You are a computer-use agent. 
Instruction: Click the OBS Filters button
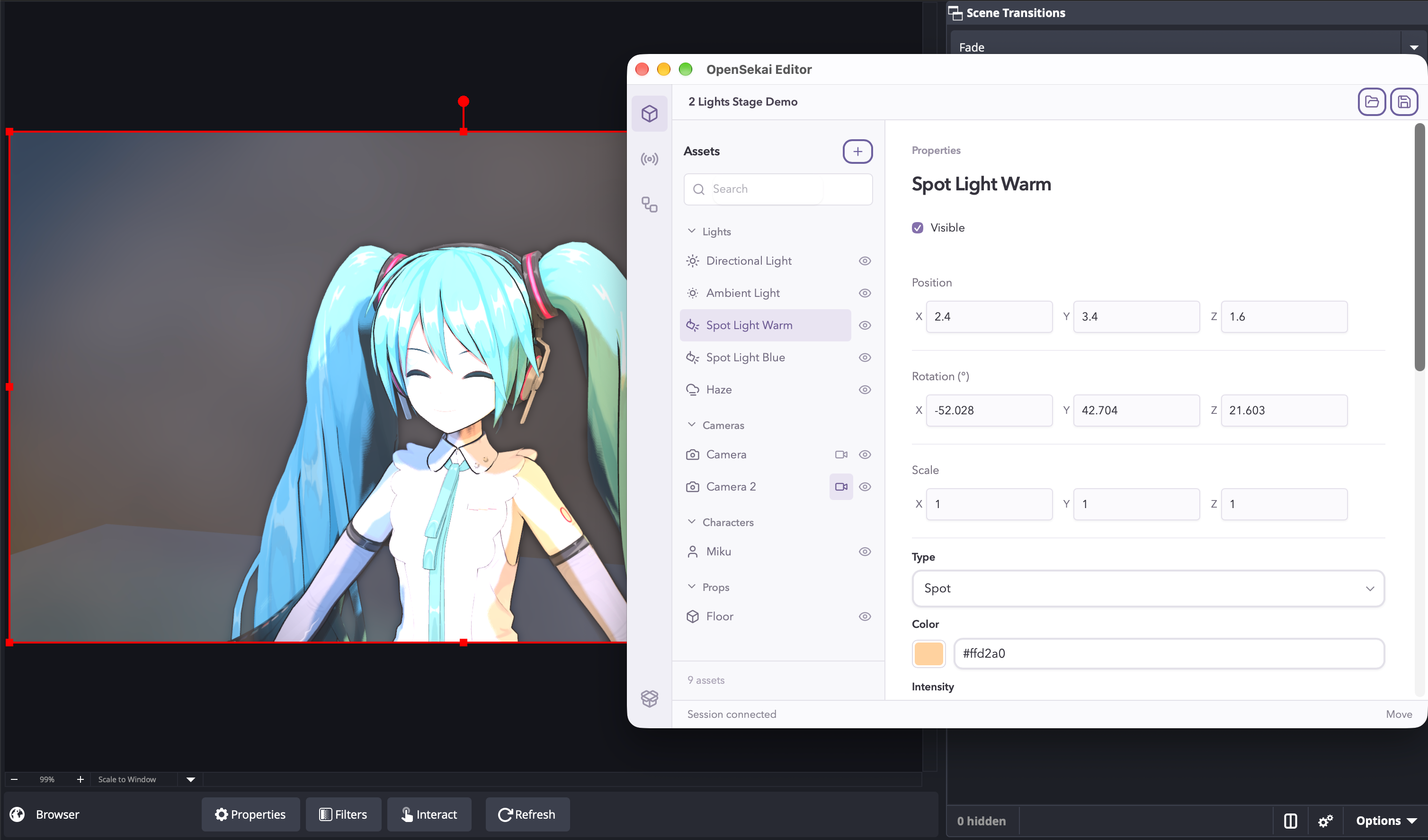tap(343, 814)
